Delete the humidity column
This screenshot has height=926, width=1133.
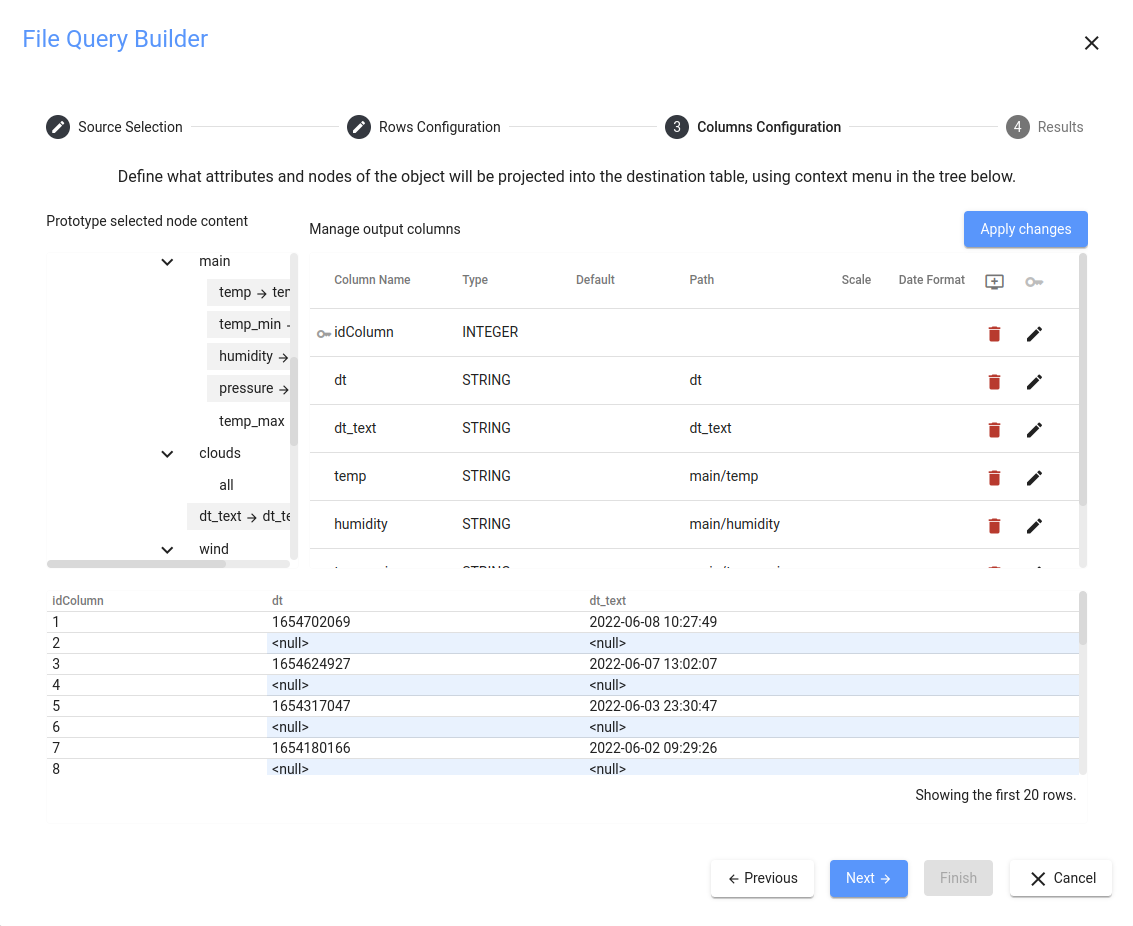[x=994, y=525]
